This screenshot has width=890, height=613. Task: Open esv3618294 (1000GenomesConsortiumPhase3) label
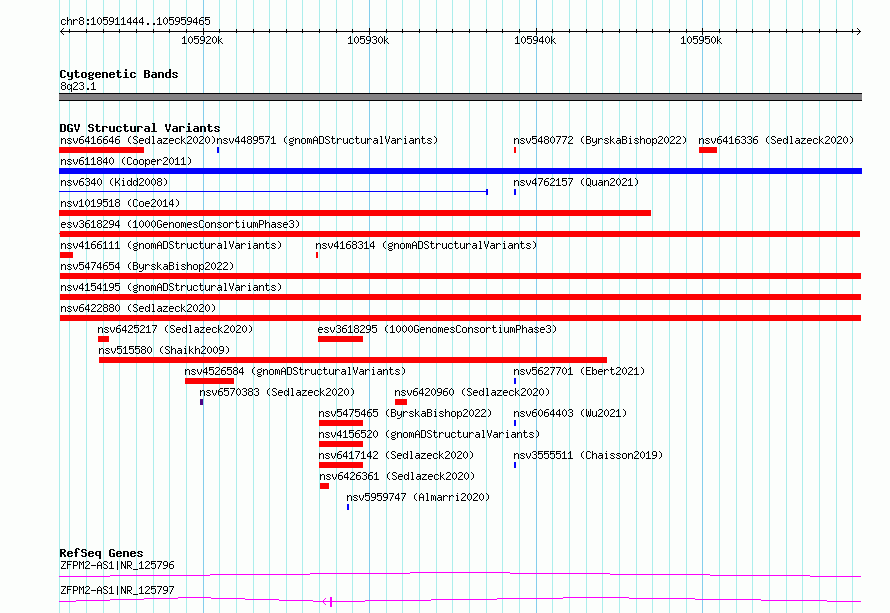180,224
